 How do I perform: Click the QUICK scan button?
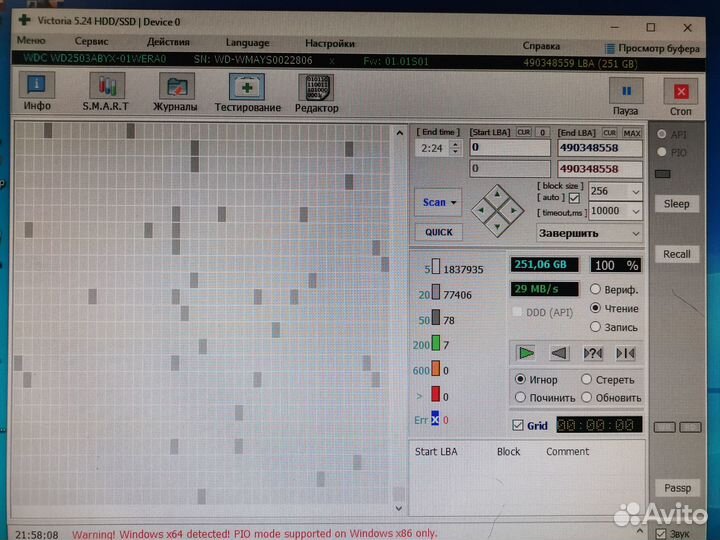(x=438, y=232)
